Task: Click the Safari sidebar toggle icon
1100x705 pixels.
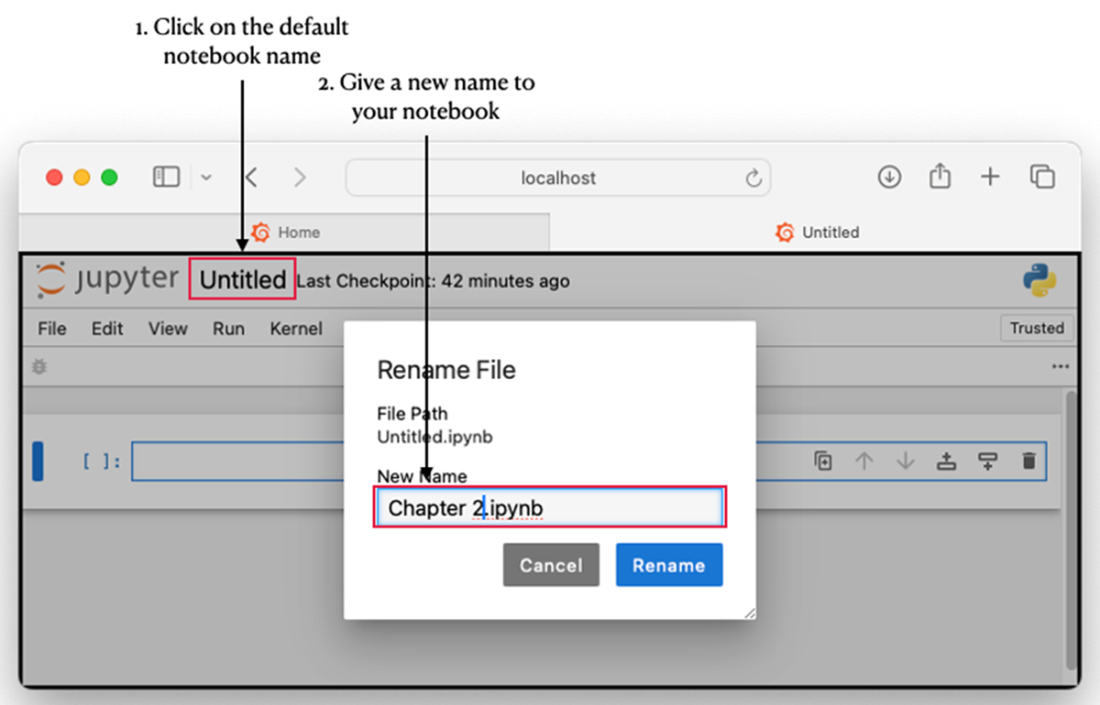Action: coord(166,177)
